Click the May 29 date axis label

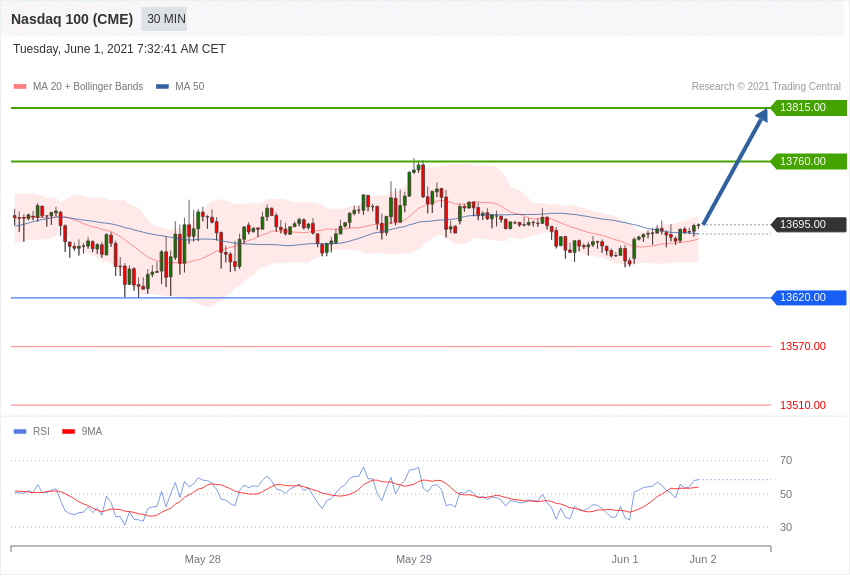pos(414,559)
